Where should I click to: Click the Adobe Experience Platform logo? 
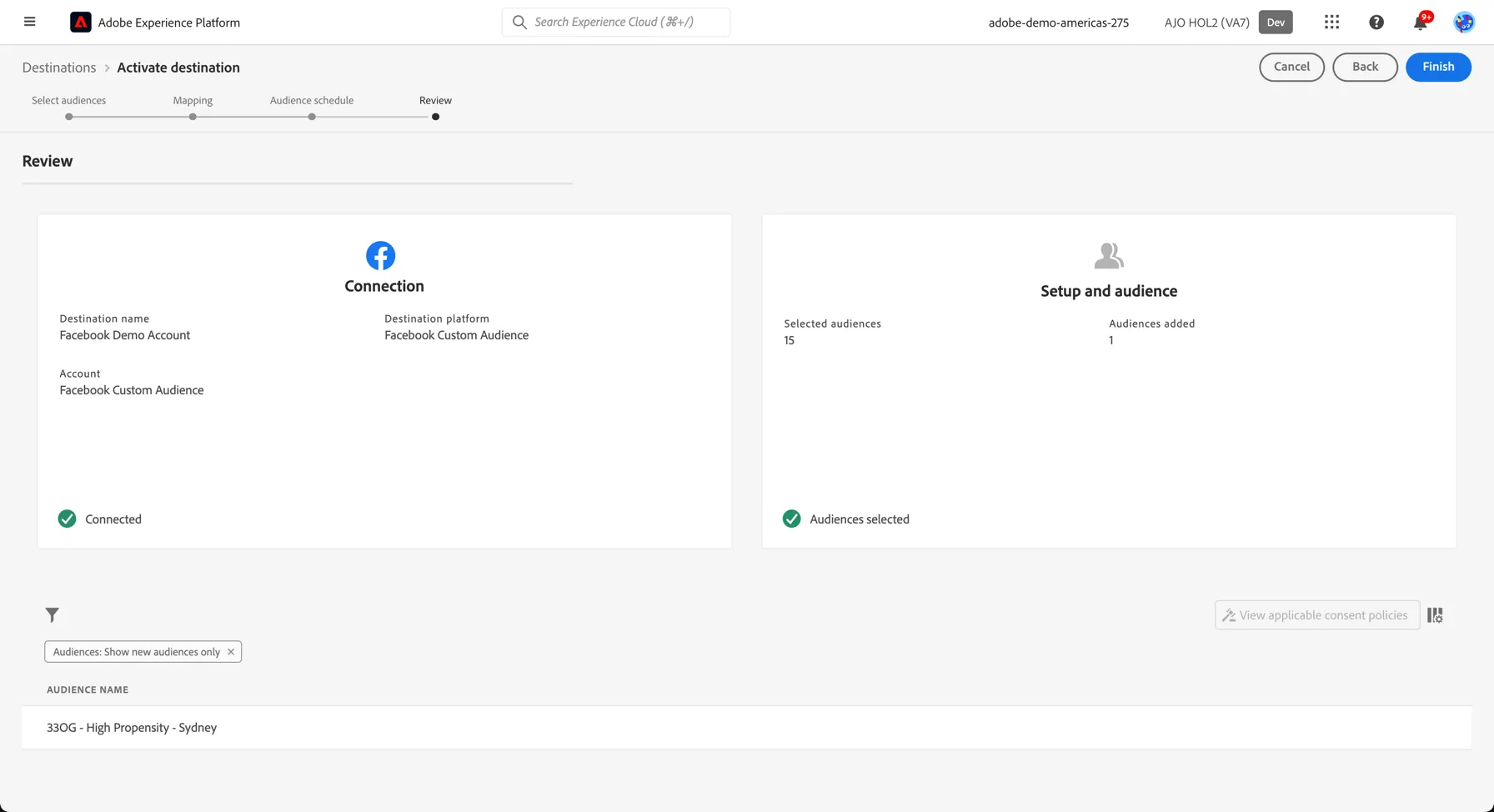pos(81,23)
